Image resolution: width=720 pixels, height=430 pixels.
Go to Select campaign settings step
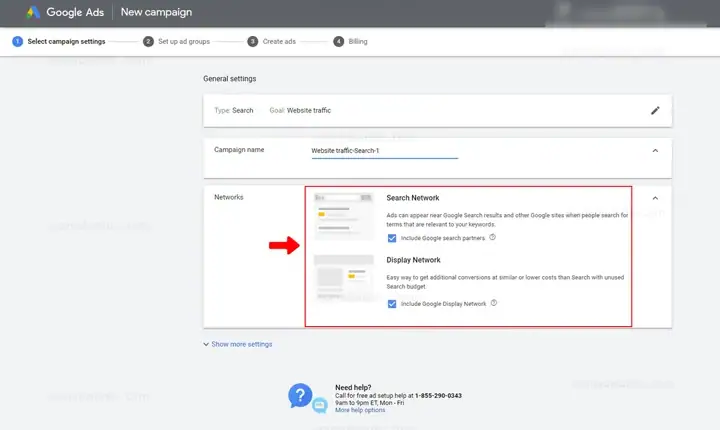point(66,41)
